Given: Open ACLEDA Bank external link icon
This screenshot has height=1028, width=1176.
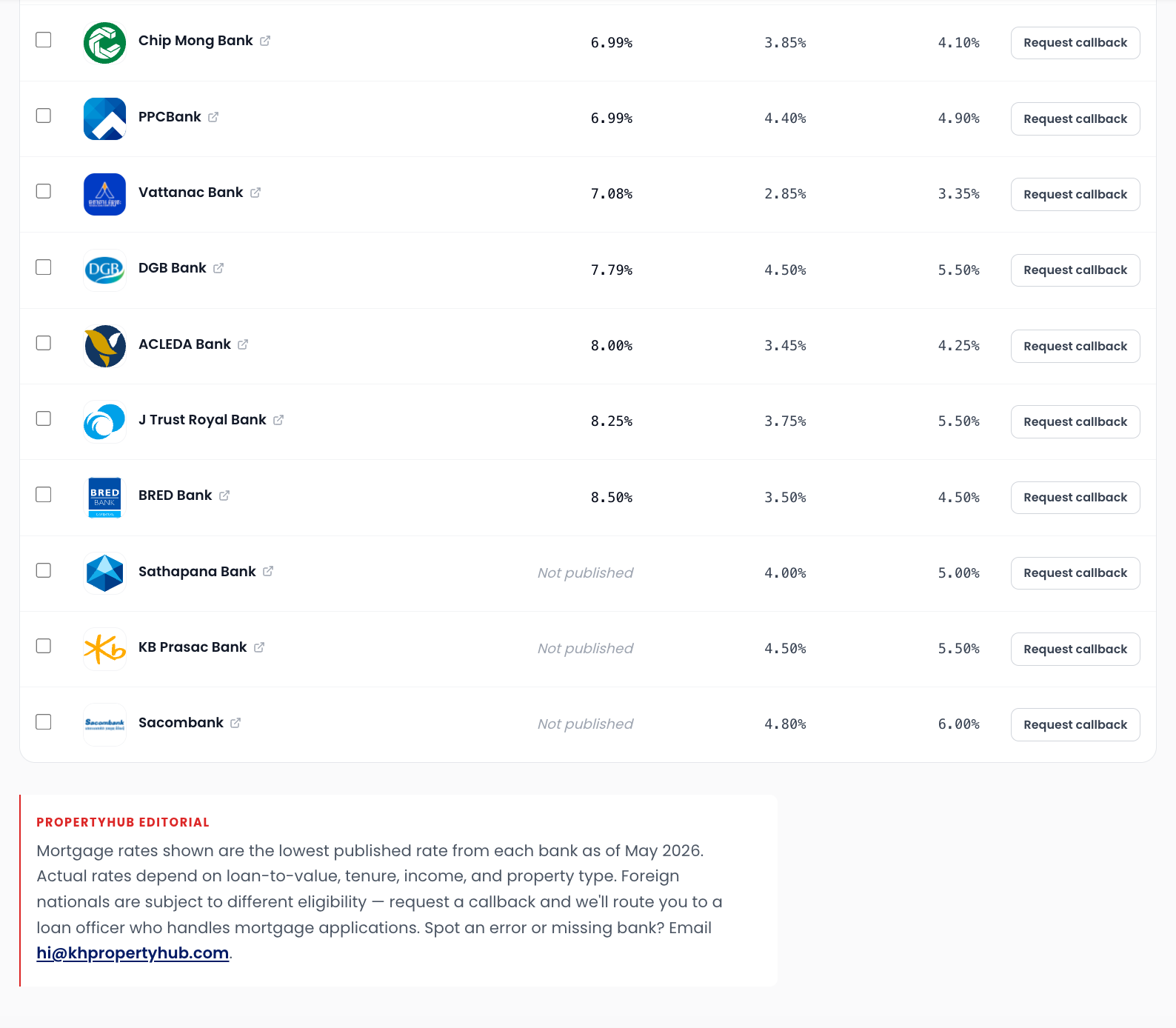Looking at the screenshot, I should tap(243, 344).
